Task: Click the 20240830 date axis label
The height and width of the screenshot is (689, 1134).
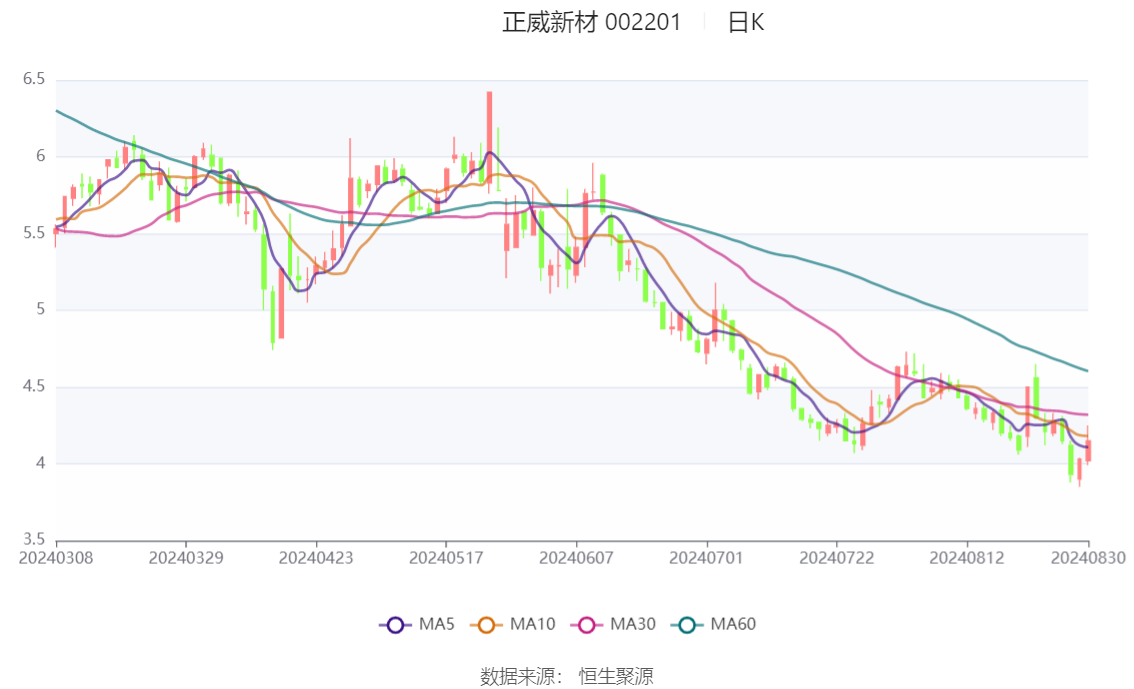Action: [1088, 558]
